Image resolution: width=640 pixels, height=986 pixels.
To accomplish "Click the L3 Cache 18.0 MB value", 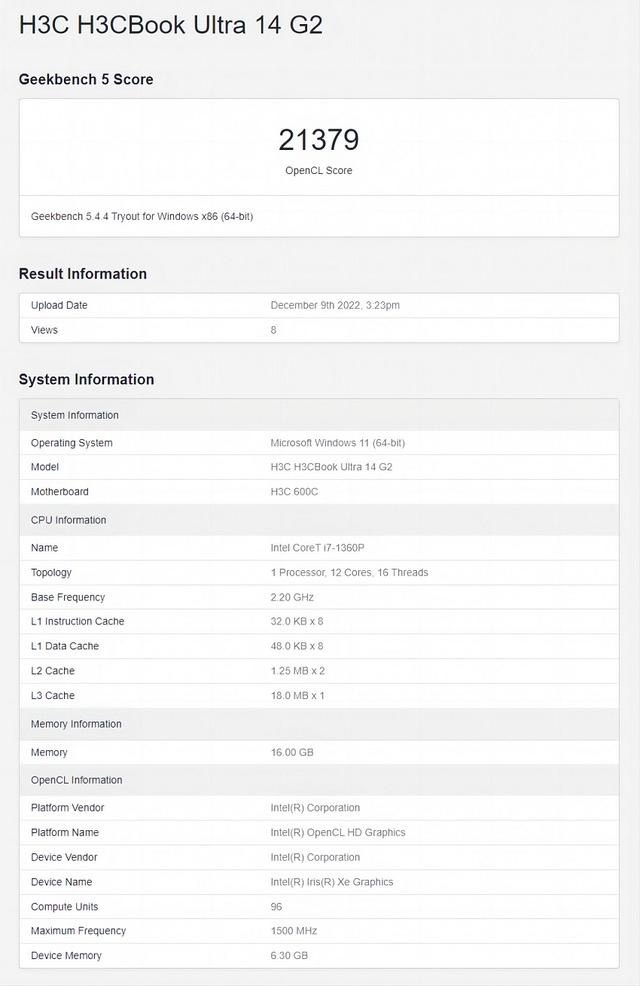I will (297, 696).
